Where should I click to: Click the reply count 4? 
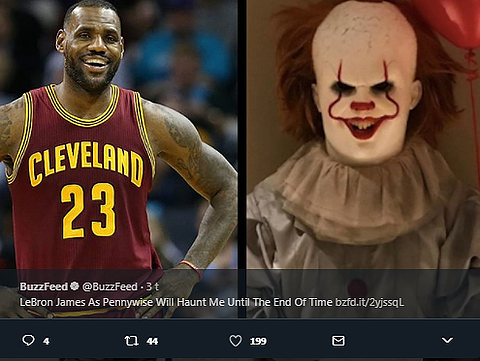[46, 341]
